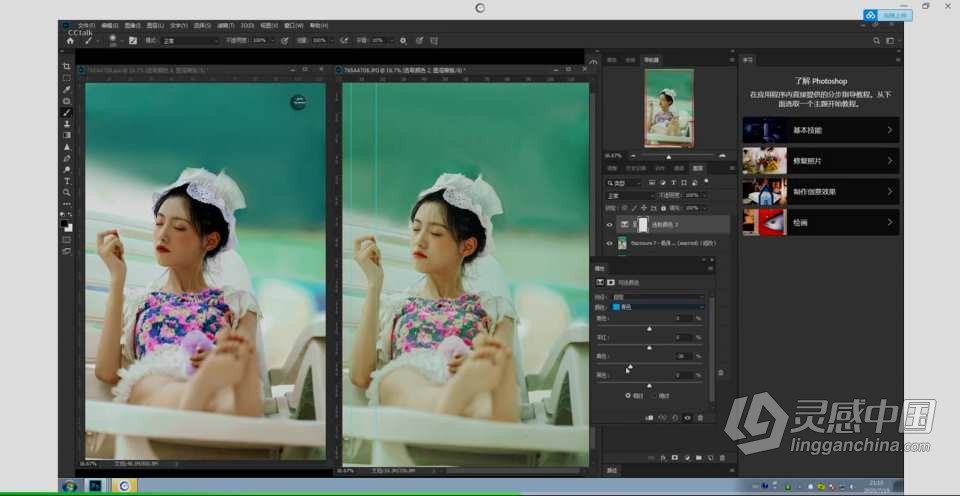Open the Window menu
Image resolution: width=960 pixels, height=496 pixels.
pos(294,26)
